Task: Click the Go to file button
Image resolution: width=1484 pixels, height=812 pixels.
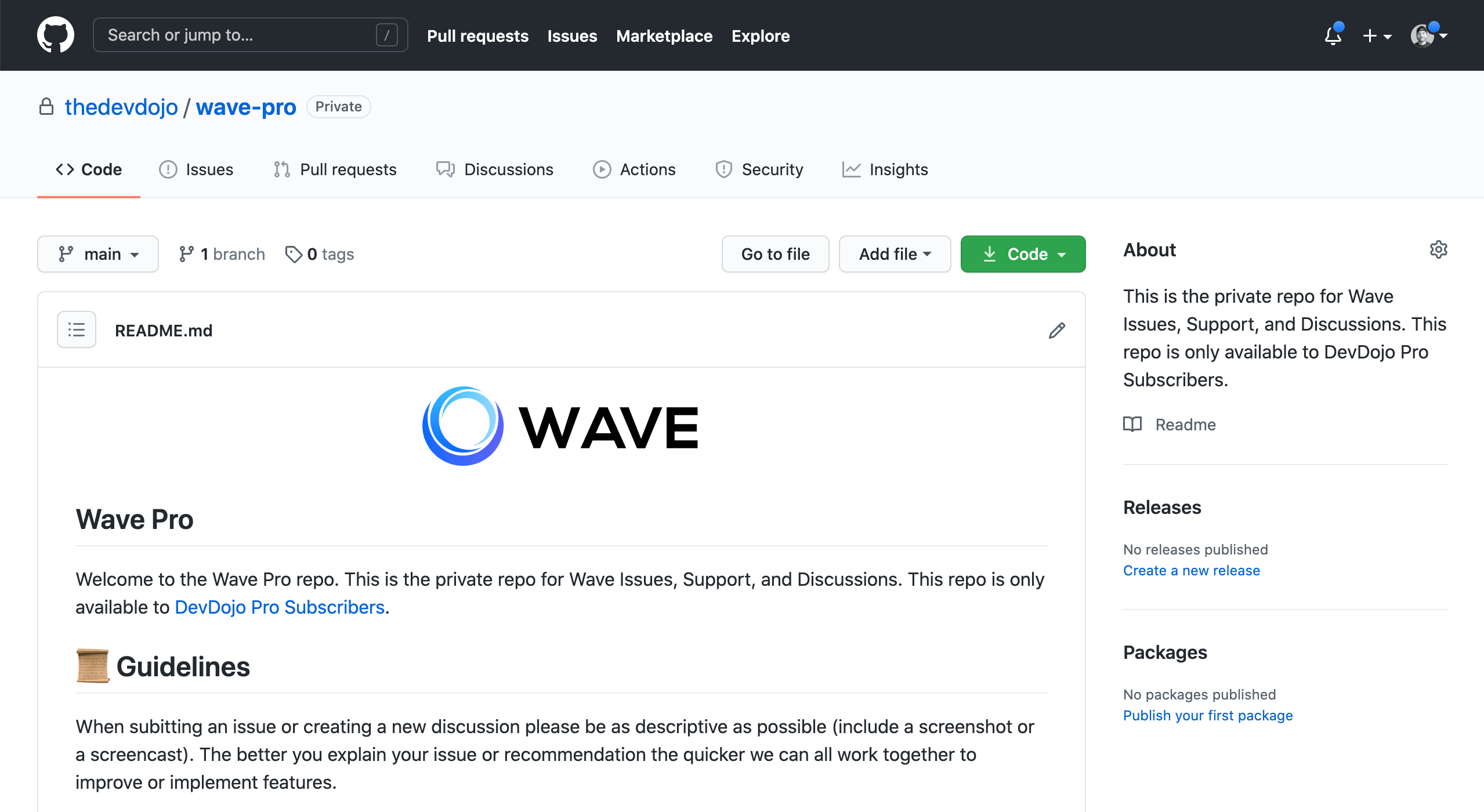Action: point(775,254)
